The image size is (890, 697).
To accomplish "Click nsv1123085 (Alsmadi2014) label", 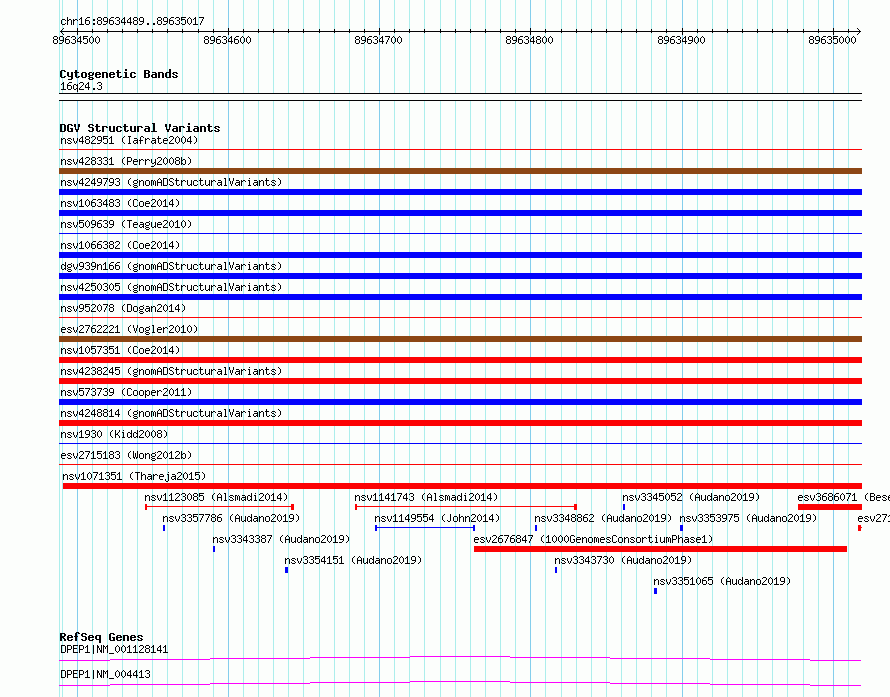I will (216, 497).
